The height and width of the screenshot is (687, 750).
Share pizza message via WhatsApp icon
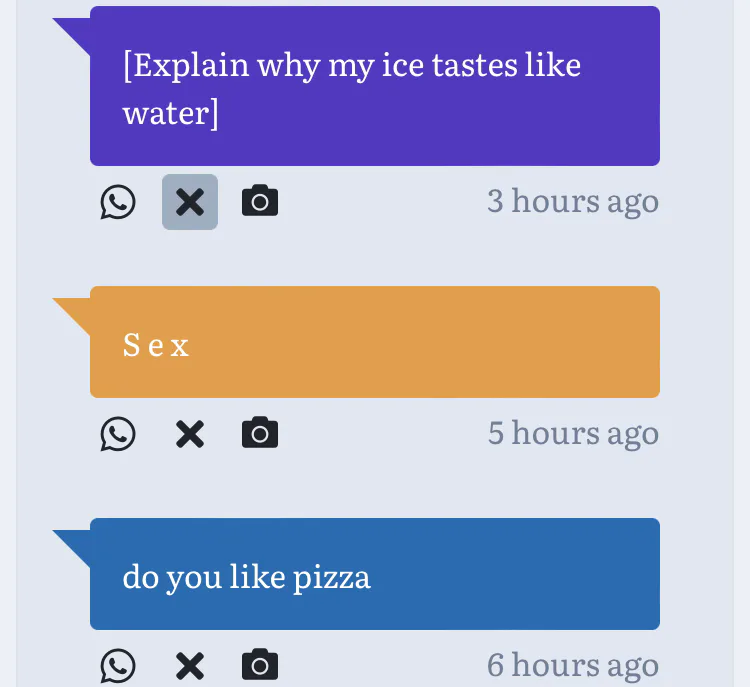118,666
